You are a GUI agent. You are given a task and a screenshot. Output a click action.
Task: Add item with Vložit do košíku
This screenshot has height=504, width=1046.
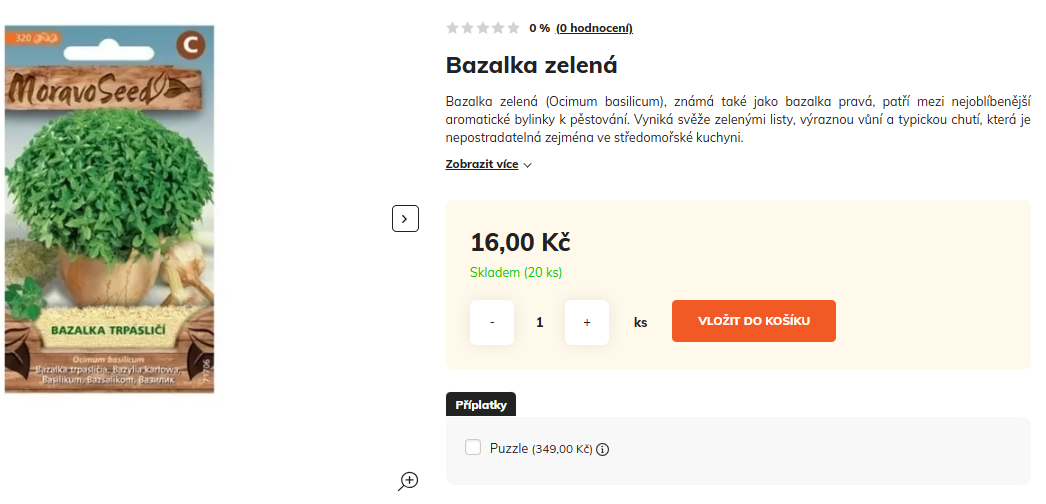coord(754,321)
